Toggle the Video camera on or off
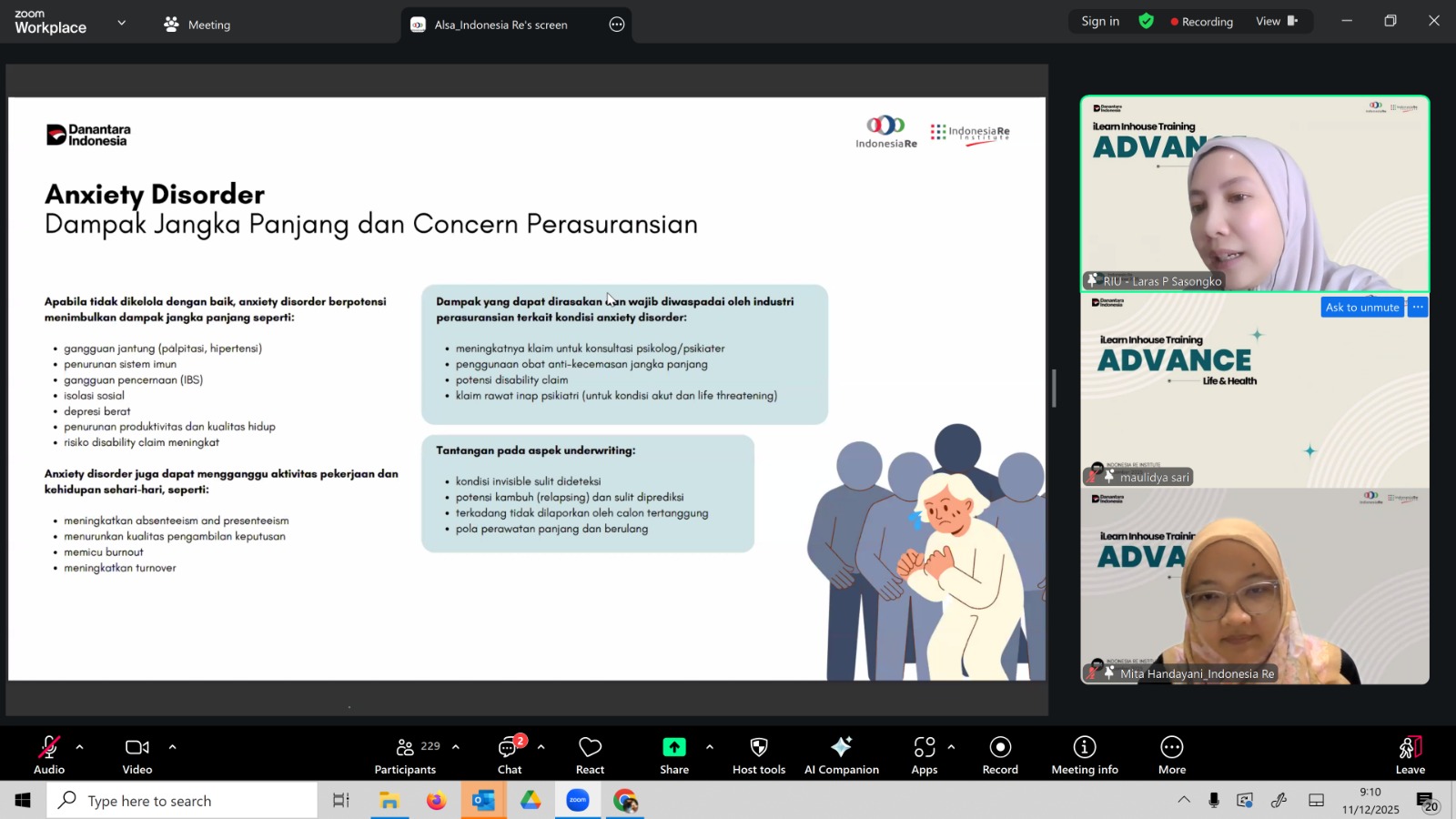Viewport: 1456px width, 819px height. point(137,754)
